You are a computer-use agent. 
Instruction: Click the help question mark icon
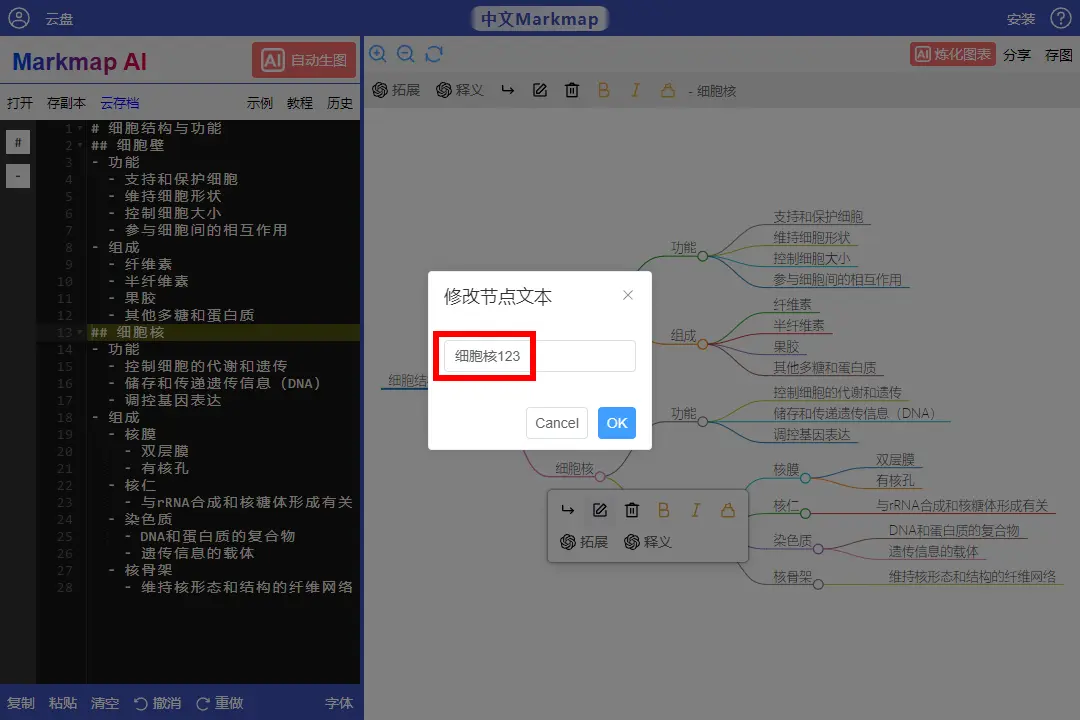coord(1060,18)
